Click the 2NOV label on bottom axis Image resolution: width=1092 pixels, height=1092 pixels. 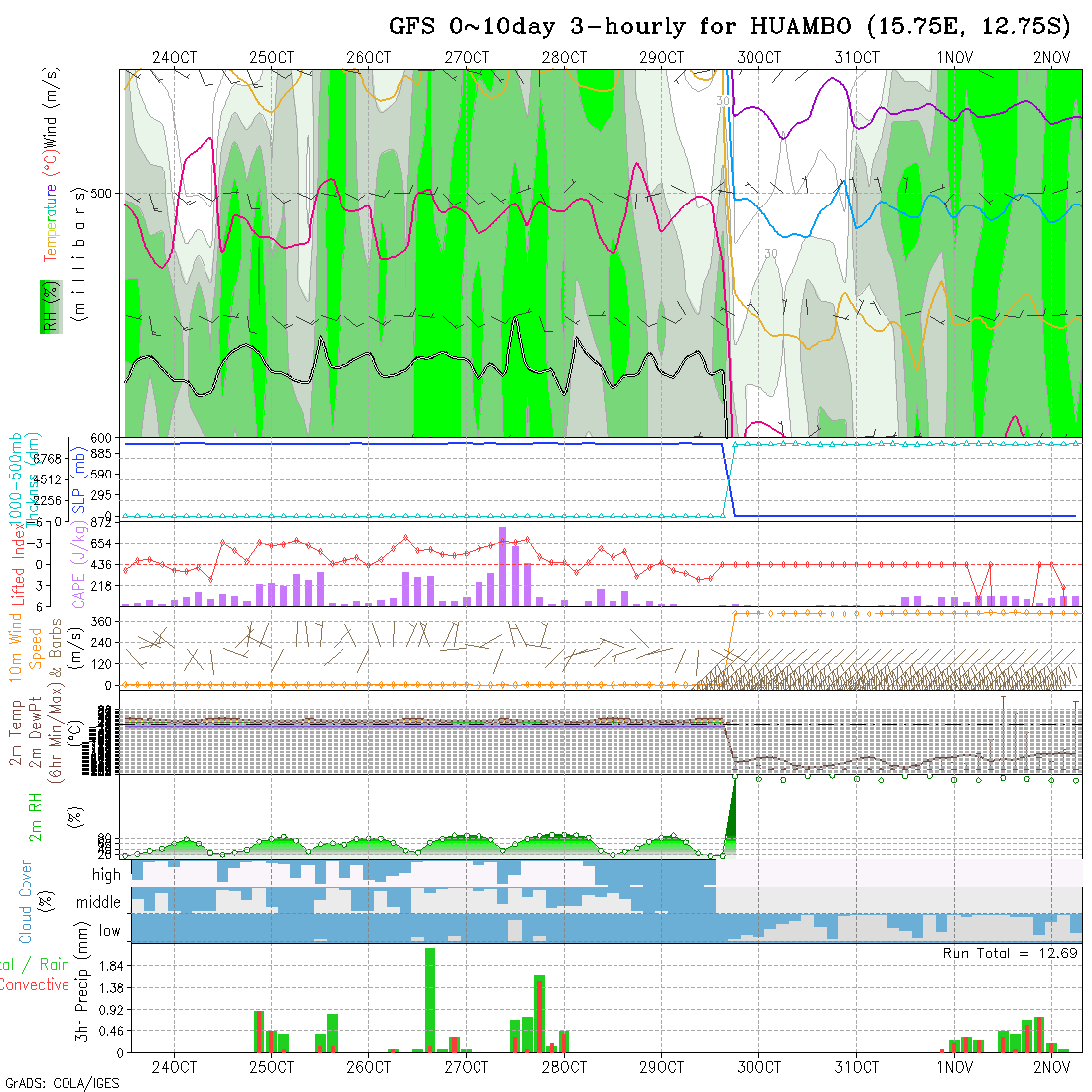click(1051, 1067)
